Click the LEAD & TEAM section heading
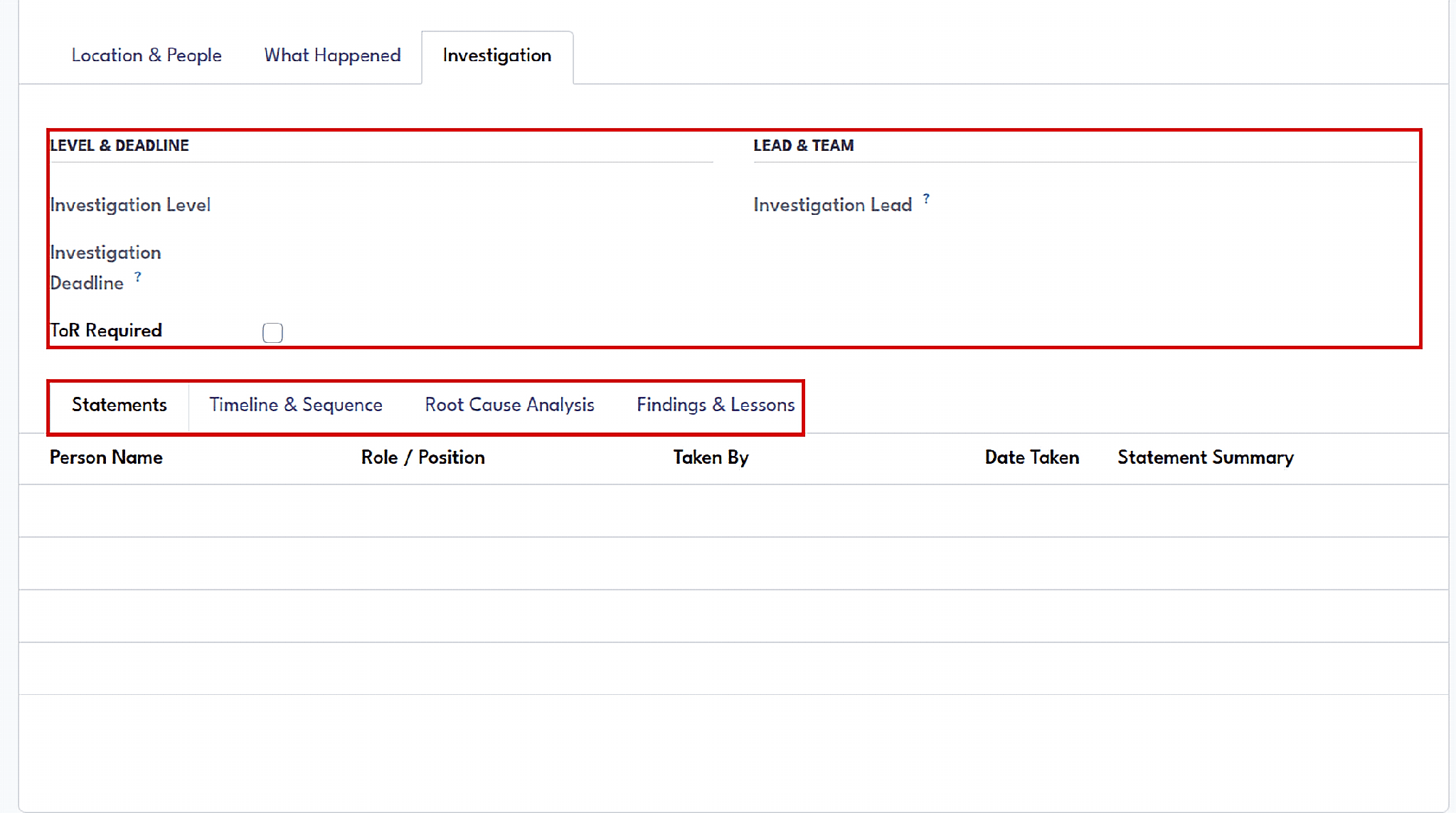The height and width of the screenshot is (813, 1456). tap(804, 145)
